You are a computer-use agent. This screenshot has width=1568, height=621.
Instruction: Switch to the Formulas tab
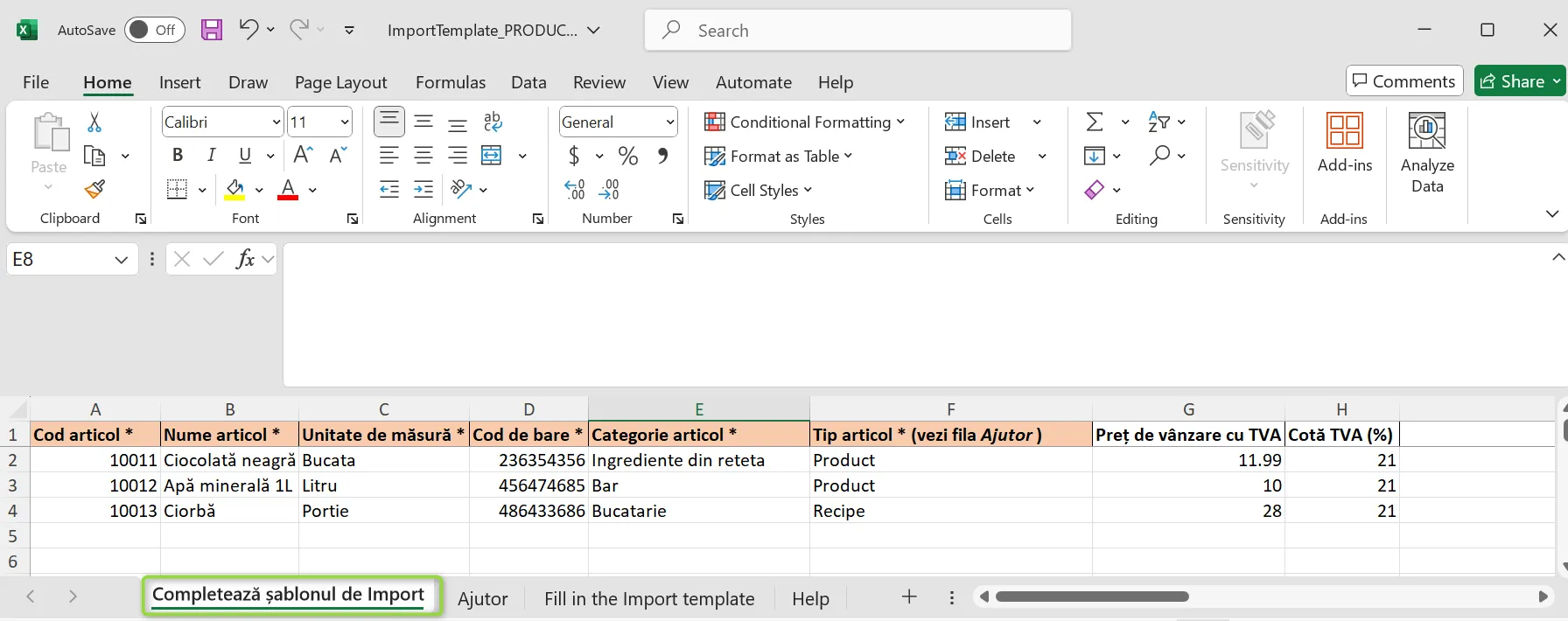(451, 82)
